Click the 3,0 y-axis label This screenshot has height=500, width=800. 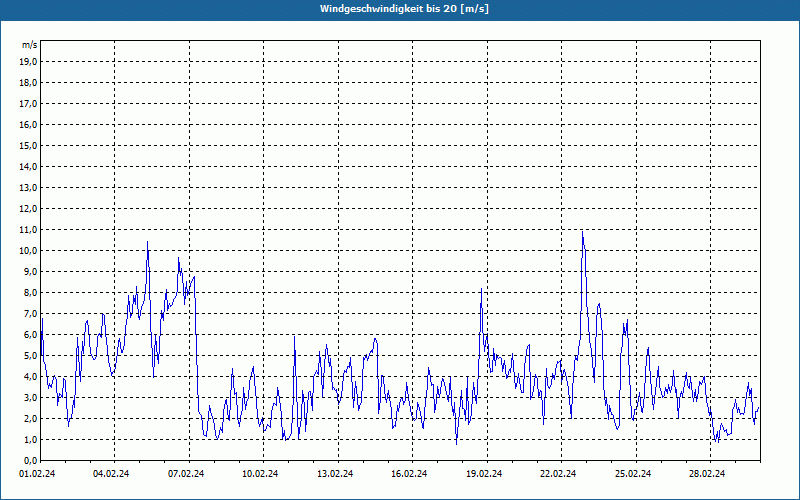[x=30, y=397]
